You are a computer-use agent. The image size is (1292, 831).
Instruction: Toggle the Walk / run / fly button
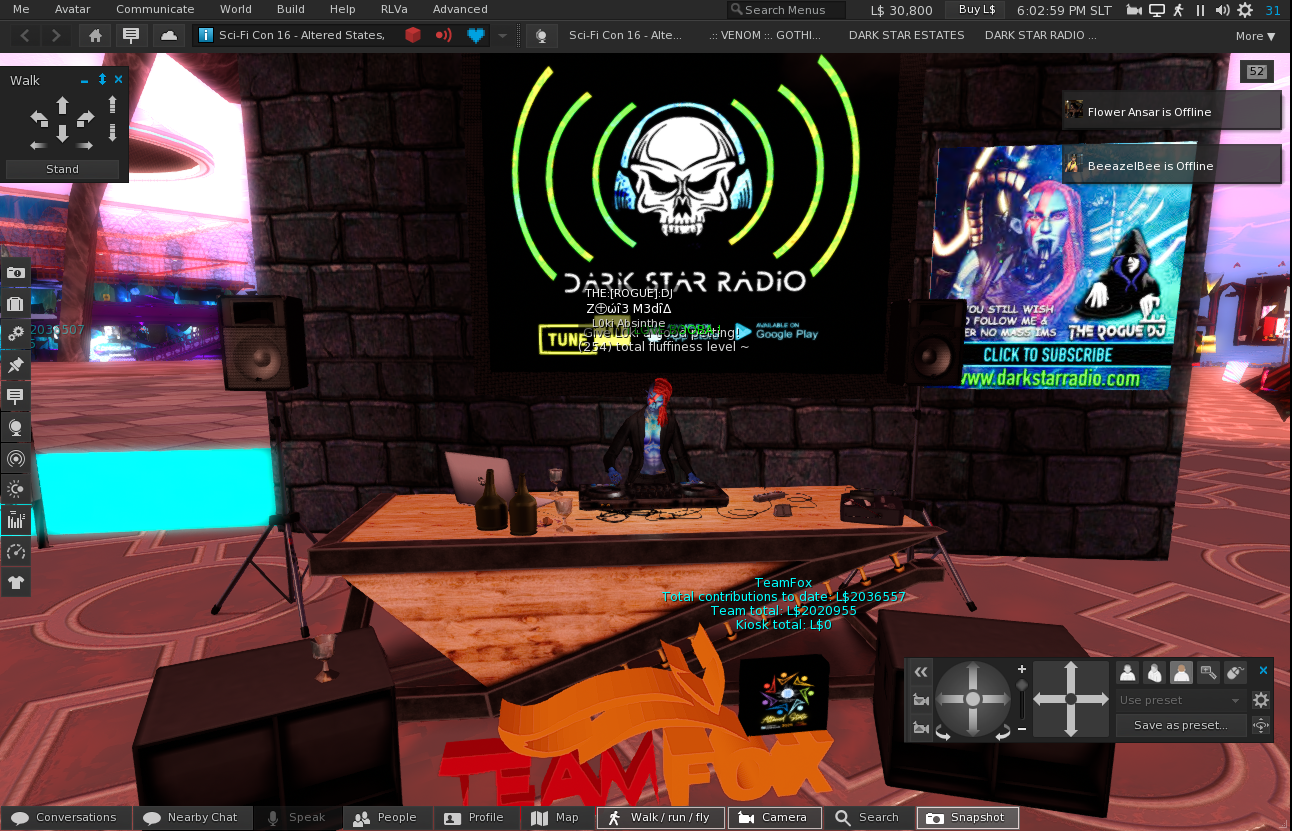[659, 818]
